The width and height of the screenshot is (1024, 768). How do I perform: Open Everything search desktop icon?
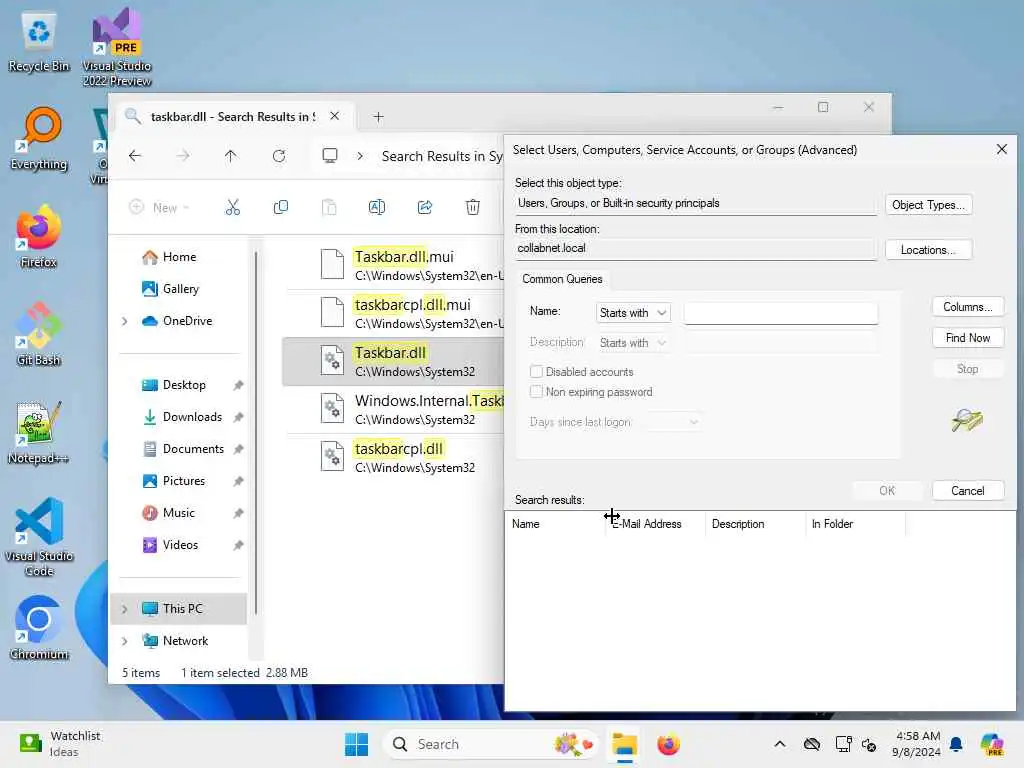[39, 139]
